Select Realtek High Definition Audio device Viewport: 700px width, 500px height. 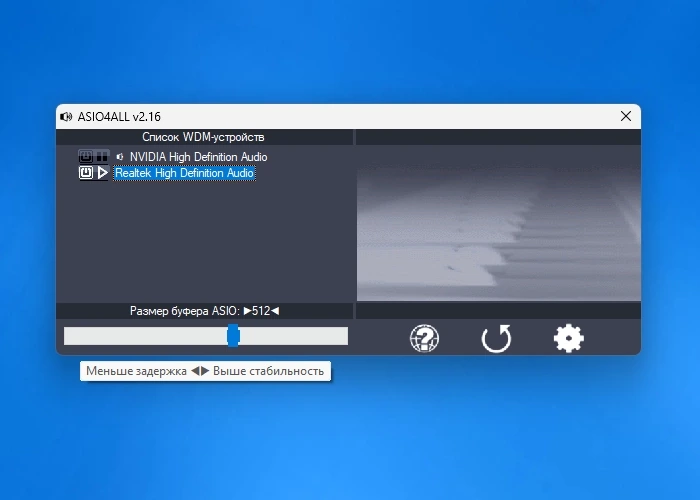pos(184,173)
